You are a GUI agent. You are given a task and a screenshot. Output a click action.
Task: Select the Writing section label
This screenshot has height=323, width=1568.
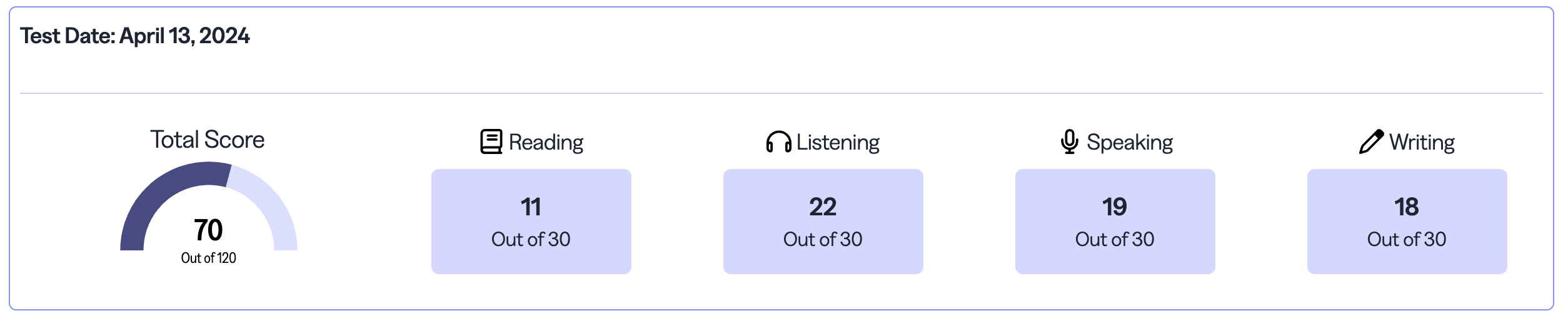coord(1422,142)
